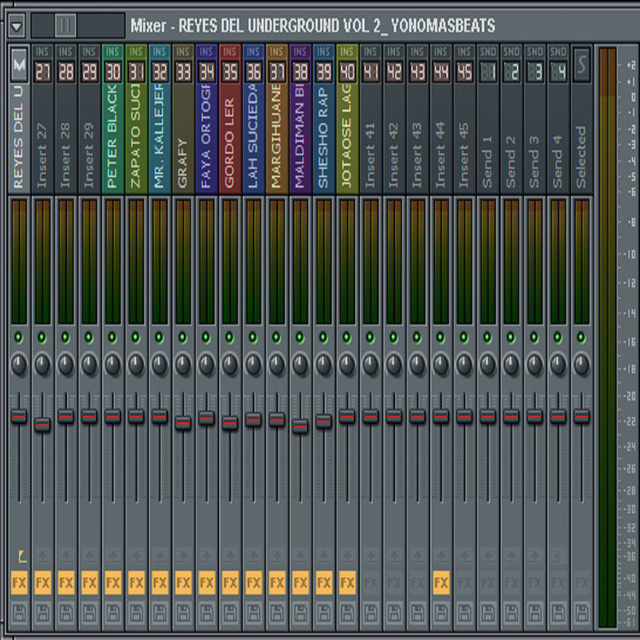This screenshot has width=640, height=640.
Task: Click the pan knob on FAYA ORTOGF track
Action: point(206,365)
